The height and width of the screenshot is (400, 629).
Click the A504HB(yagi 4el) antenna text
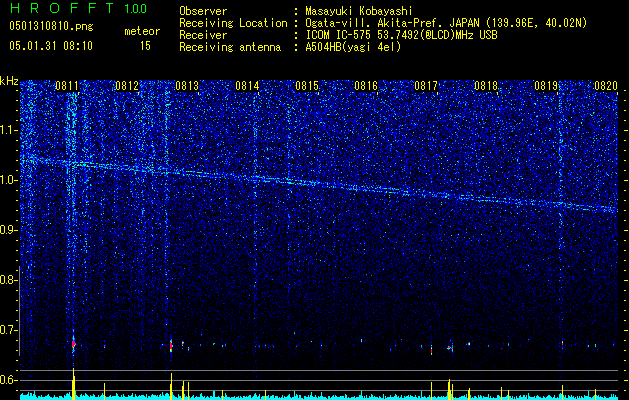(353, 47)
